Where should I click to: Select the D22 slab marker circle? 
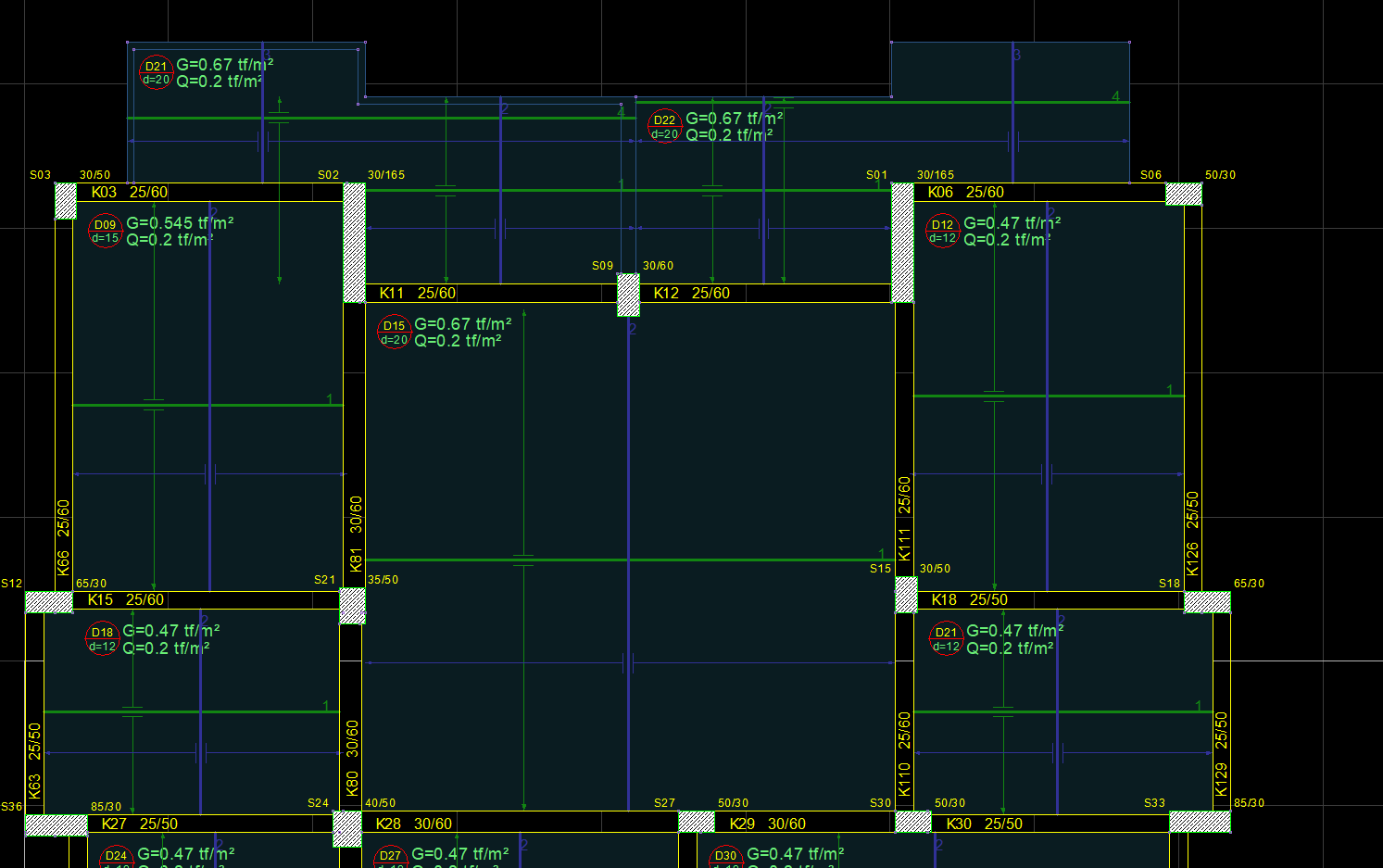pyautogui.click(x=664, y=127)
